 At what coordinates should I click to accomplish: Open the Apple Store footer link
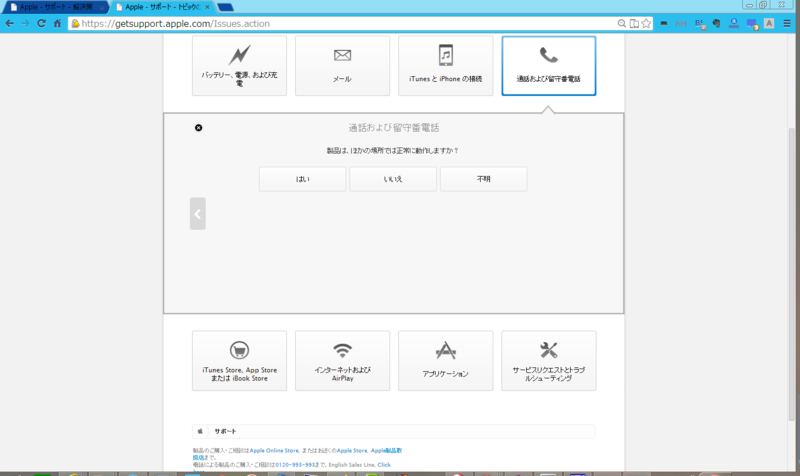click(352, 450)
